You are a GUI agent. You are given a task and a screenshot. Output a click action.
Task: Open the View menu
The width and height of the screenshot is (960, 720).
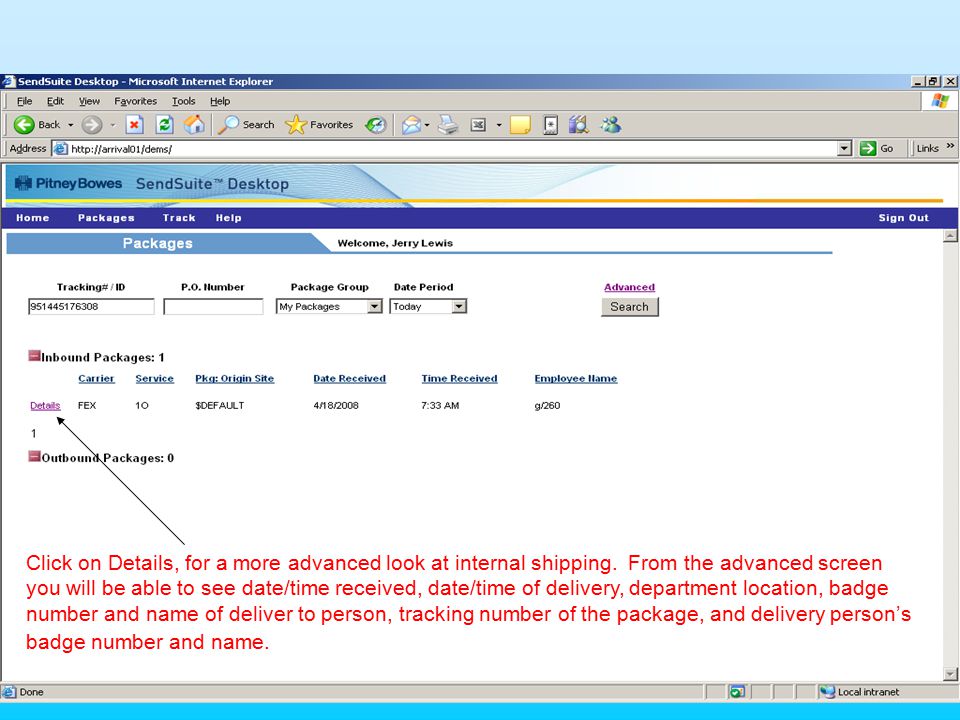pyautogui.click(x=89, y=101)
